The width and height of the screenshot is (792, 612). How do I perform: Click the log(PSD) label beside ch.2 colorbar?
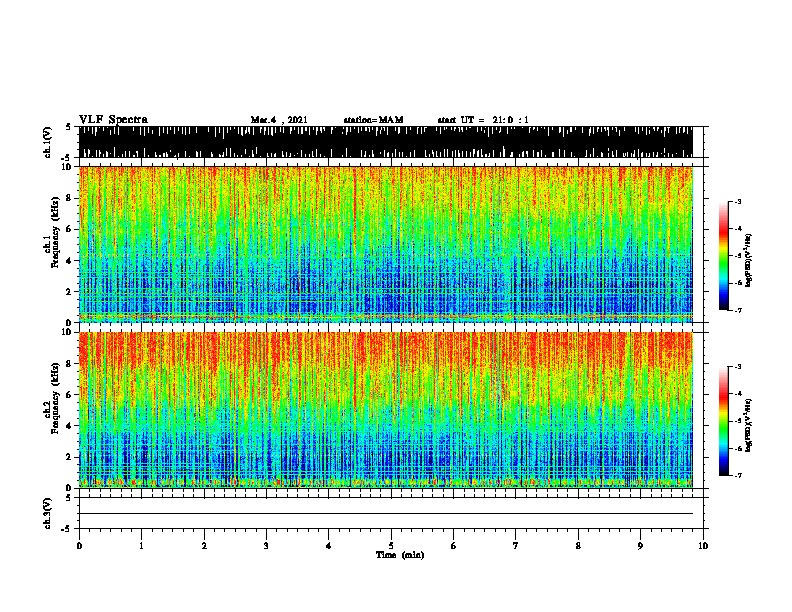748,425
